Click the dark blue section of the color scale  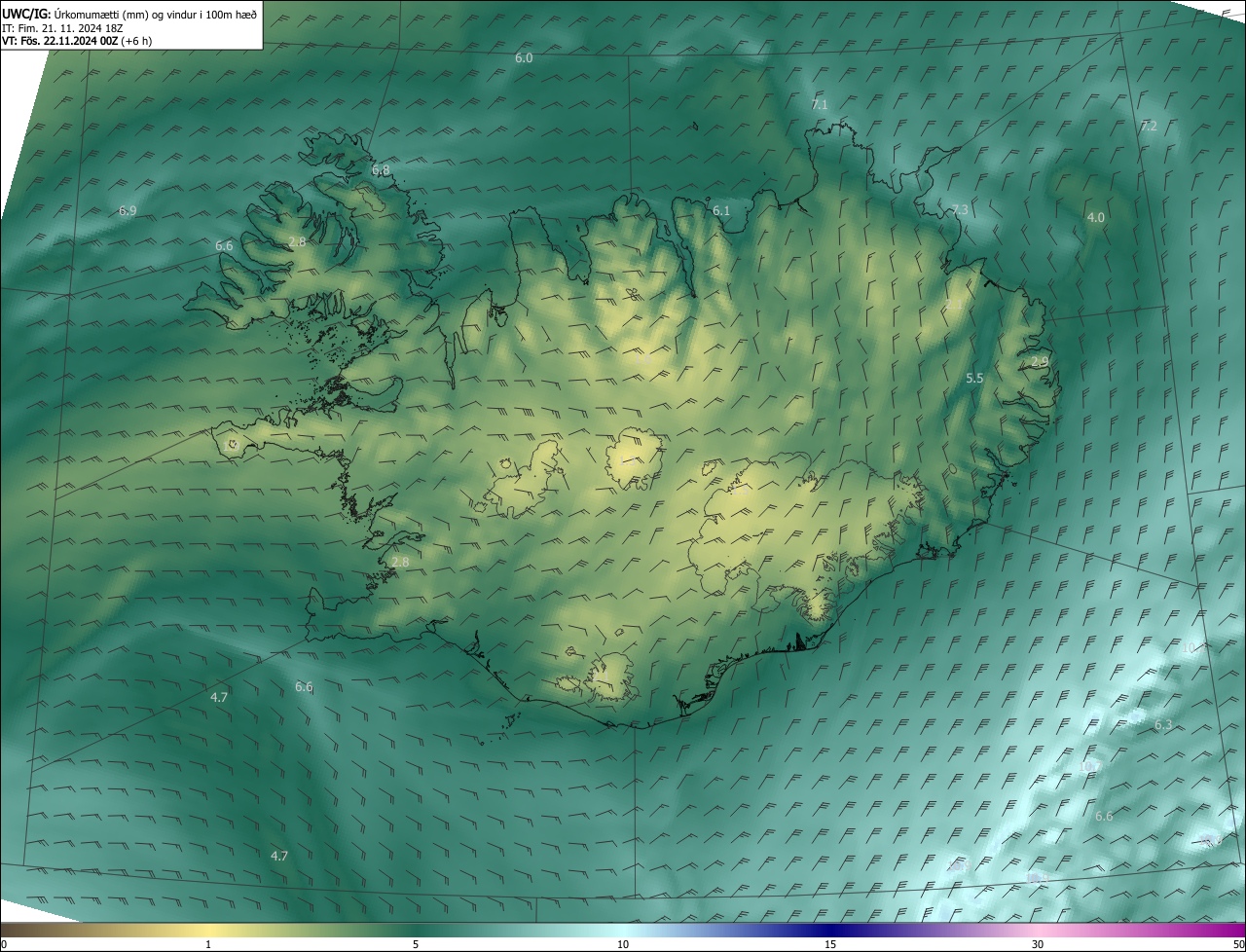[830, 930]
